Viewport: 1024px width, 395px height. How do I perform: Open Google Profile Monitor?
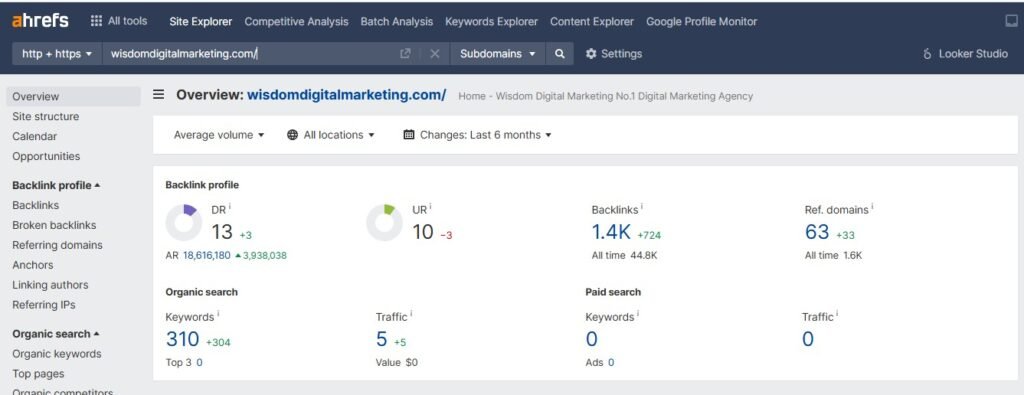[701, 22]
